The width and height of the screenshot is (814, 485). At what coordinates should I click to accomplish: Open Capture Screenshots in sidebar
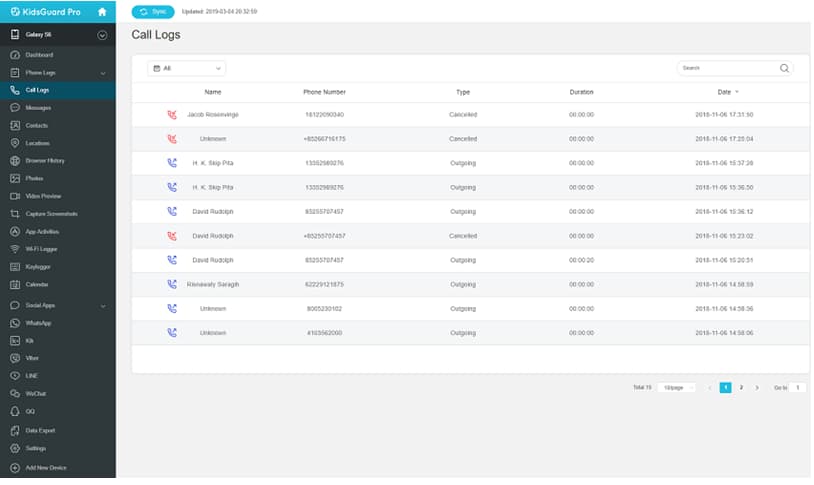pos(50,214)
